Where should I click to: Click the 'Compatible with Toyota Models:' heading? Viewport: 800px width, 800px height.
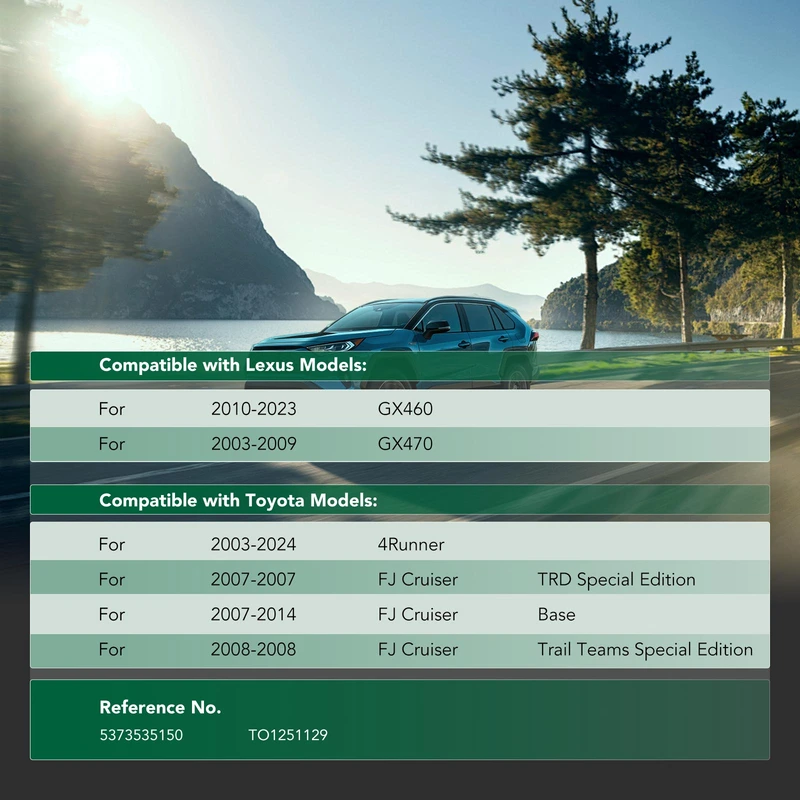238,501
